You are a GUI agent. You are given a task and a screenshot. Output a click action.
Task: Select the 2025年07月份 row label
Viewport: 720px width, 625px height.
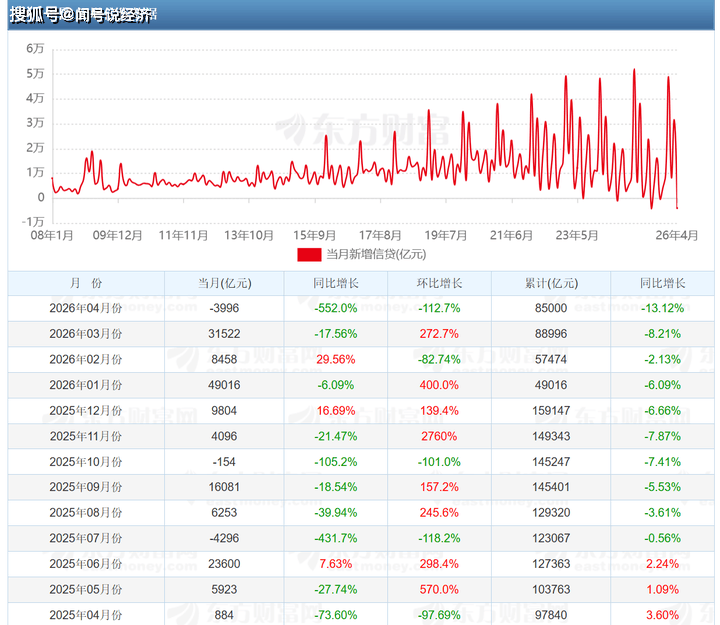[x=86, y=538]
